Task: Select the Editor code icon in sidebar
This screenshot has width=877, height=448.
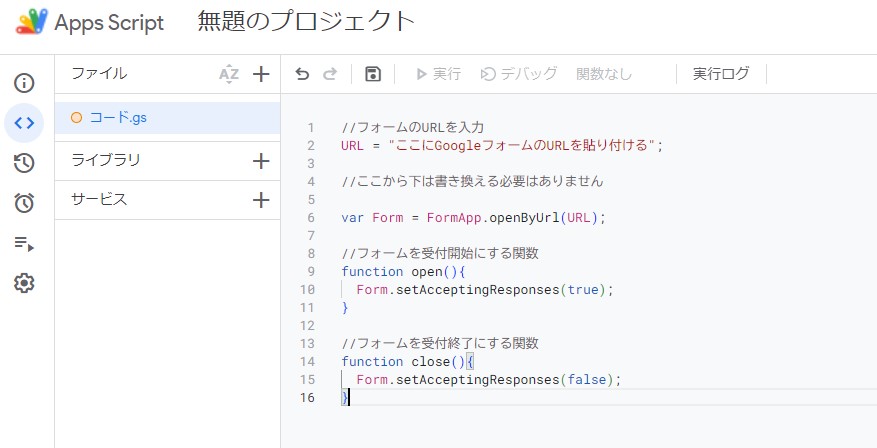Action: [24, 123]
